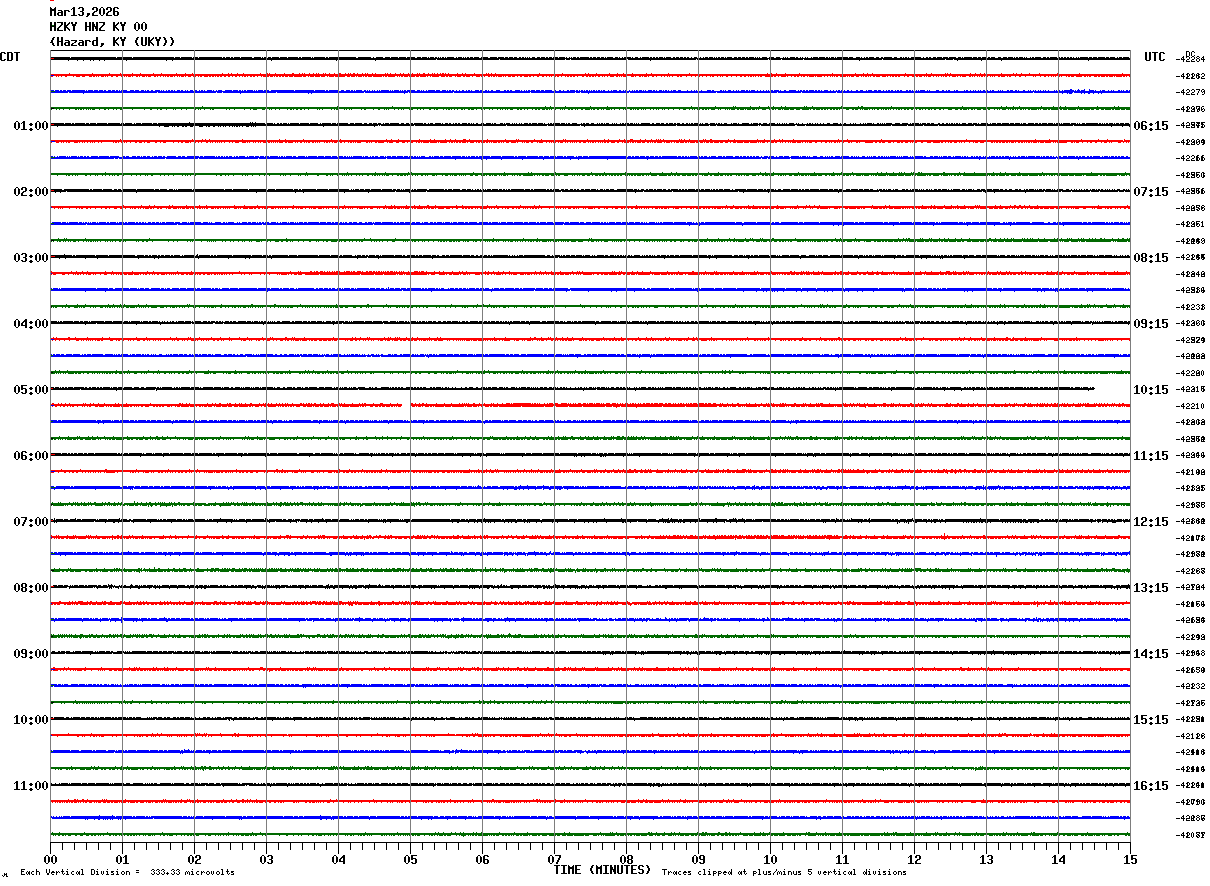Select the 03:00 CDT time label
Image resolution: width=1210 pixels, height=886 pixels.
click(x=31, y=258)
